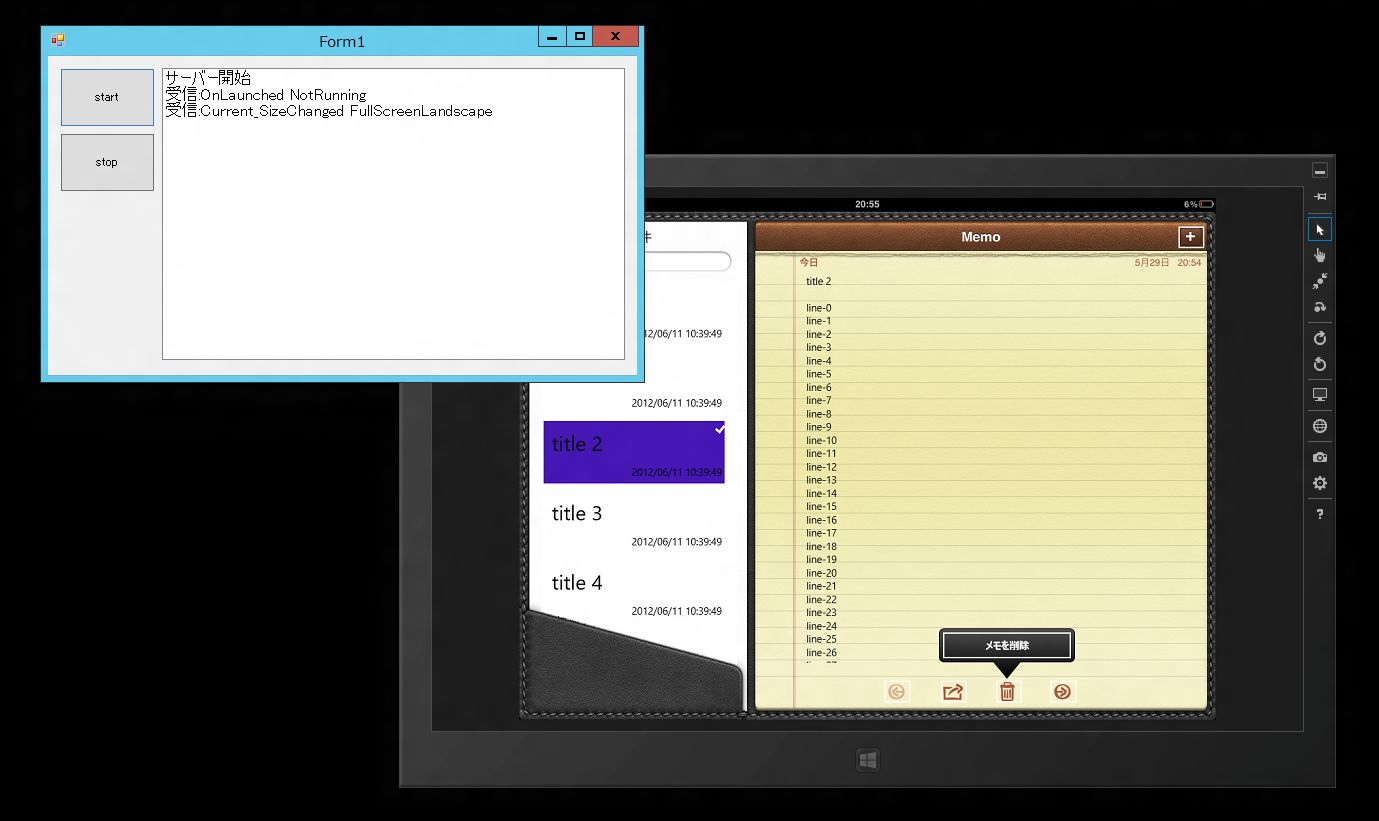
Task: Add a new memo with plus button
Action: pos(1190,237)
